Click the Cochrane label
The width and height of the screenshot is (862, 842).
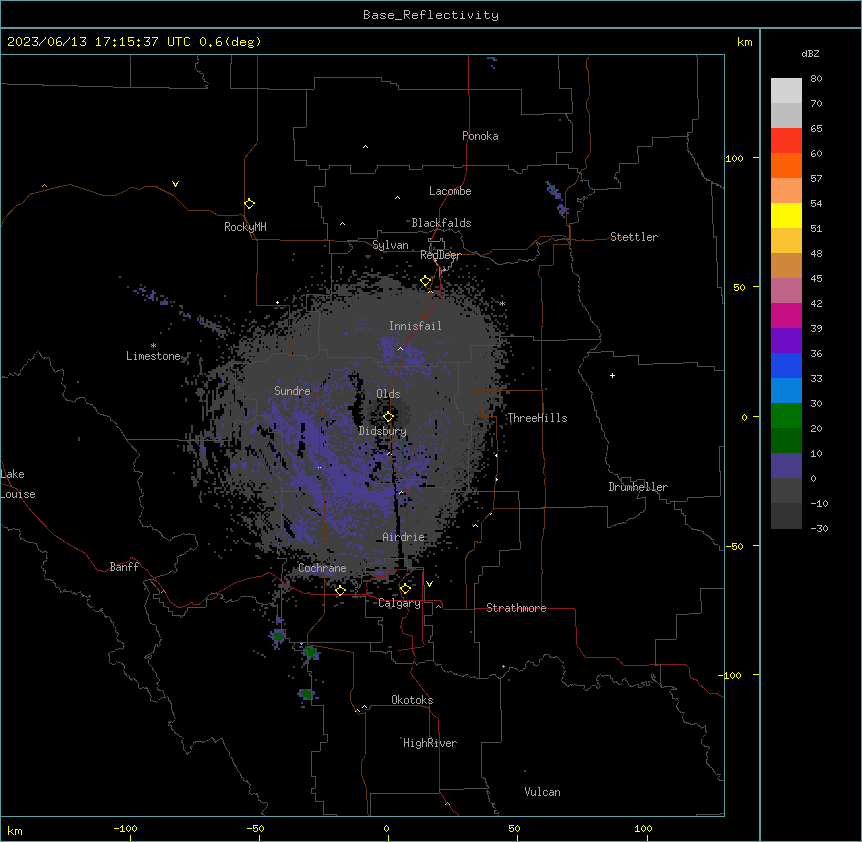(x=322, y=568)
